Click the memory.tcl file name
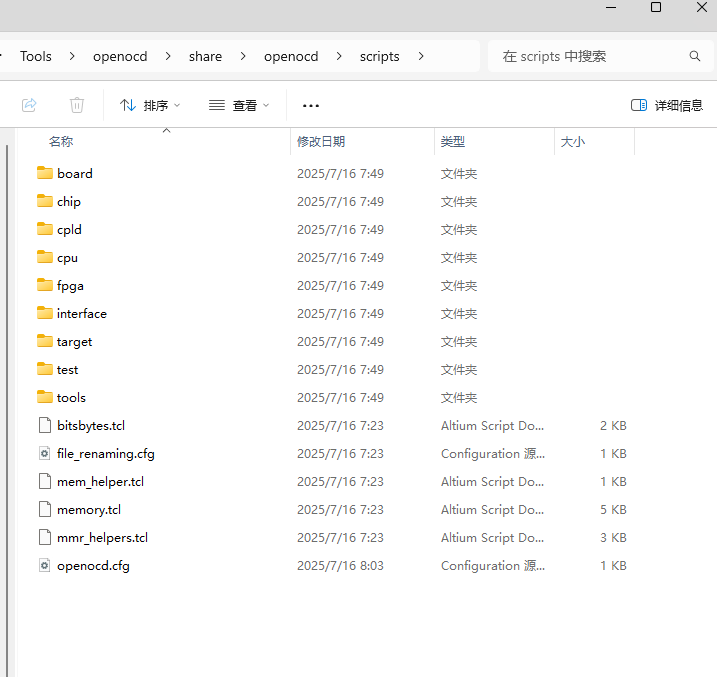Image resolution: width=717 pixels, height=677 pixels. pos(89,510)
